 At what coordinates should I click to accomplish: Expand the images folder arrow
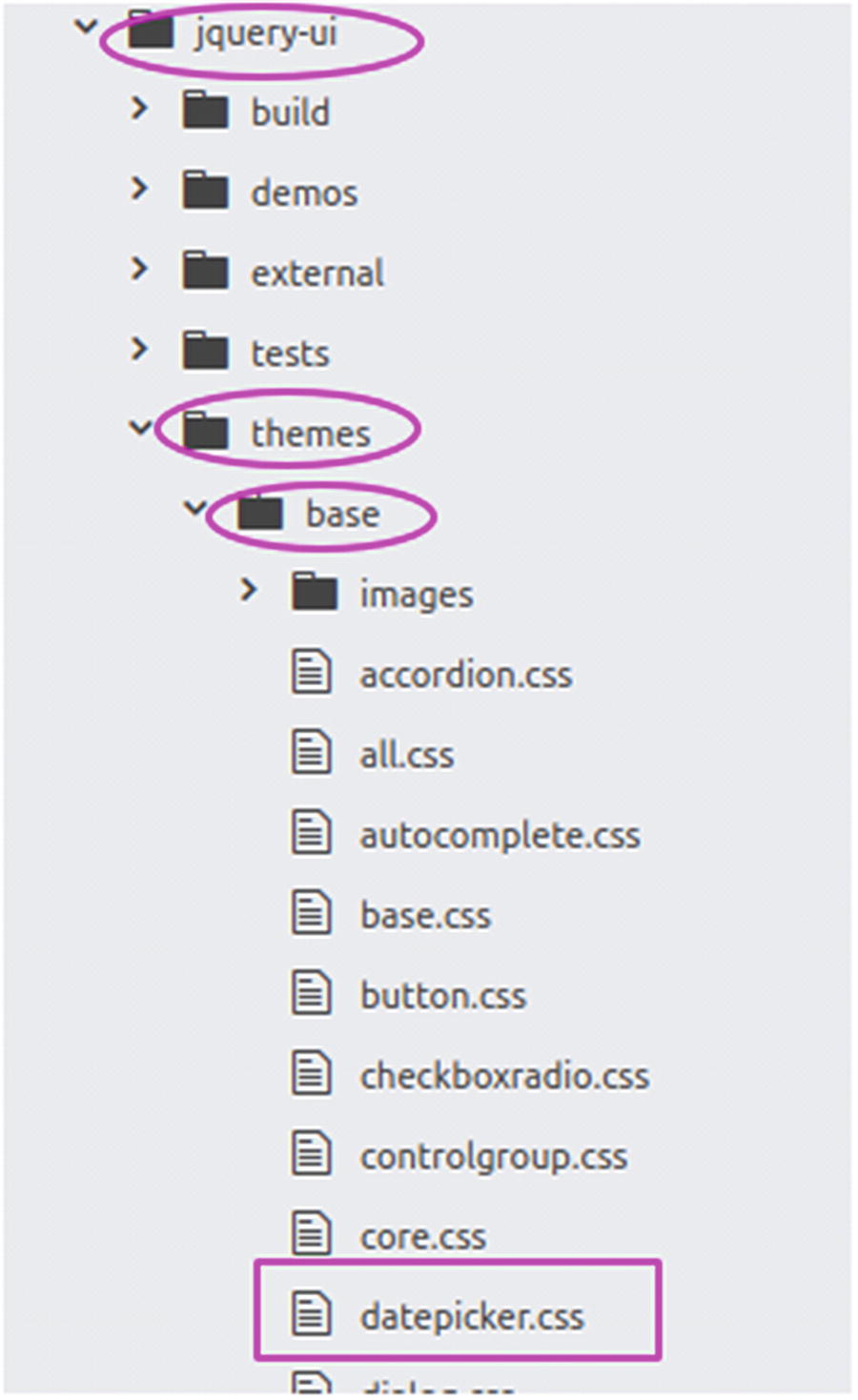click(249, 591)
